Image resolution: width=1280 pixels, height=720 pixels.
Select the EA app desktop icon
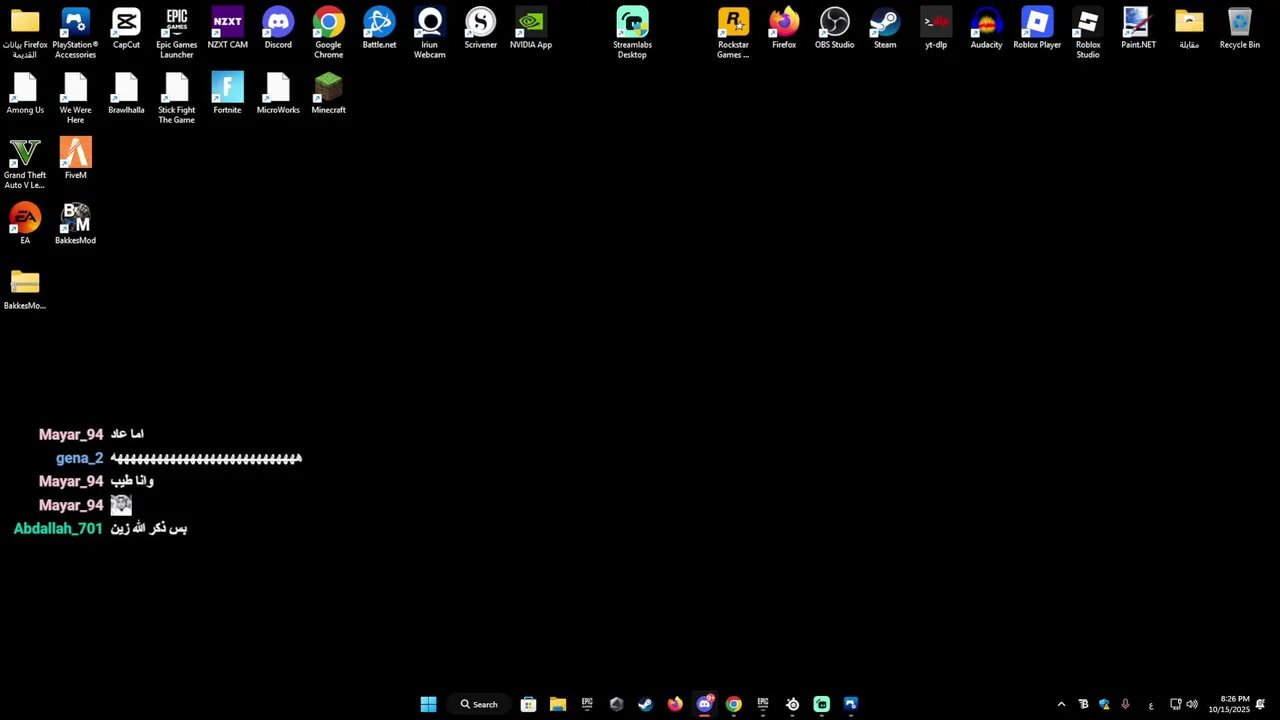pyautogui.click(x=25, y=223)
